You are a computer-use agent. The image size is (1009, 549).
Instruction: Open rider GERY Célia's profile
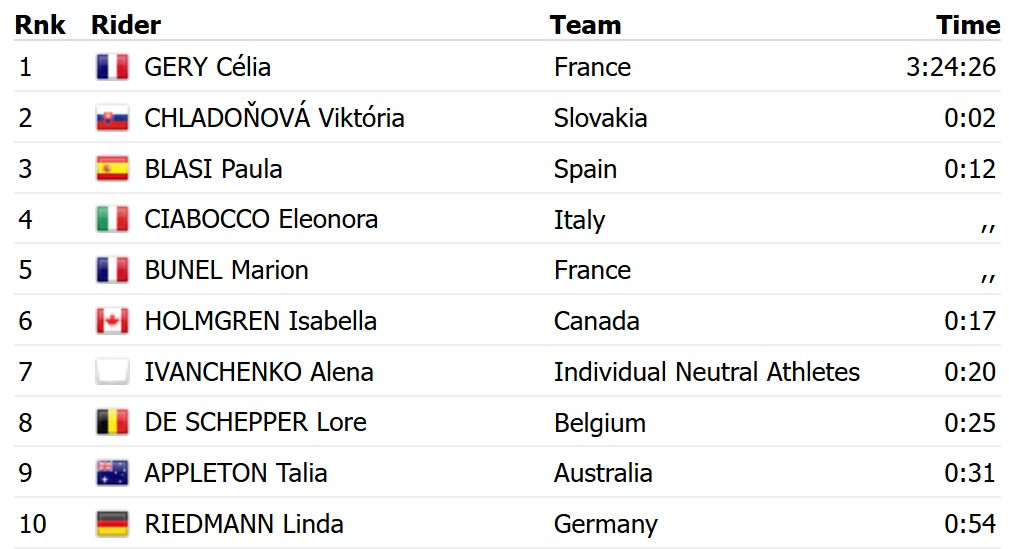pyautogui.click(x=208, y=67)
